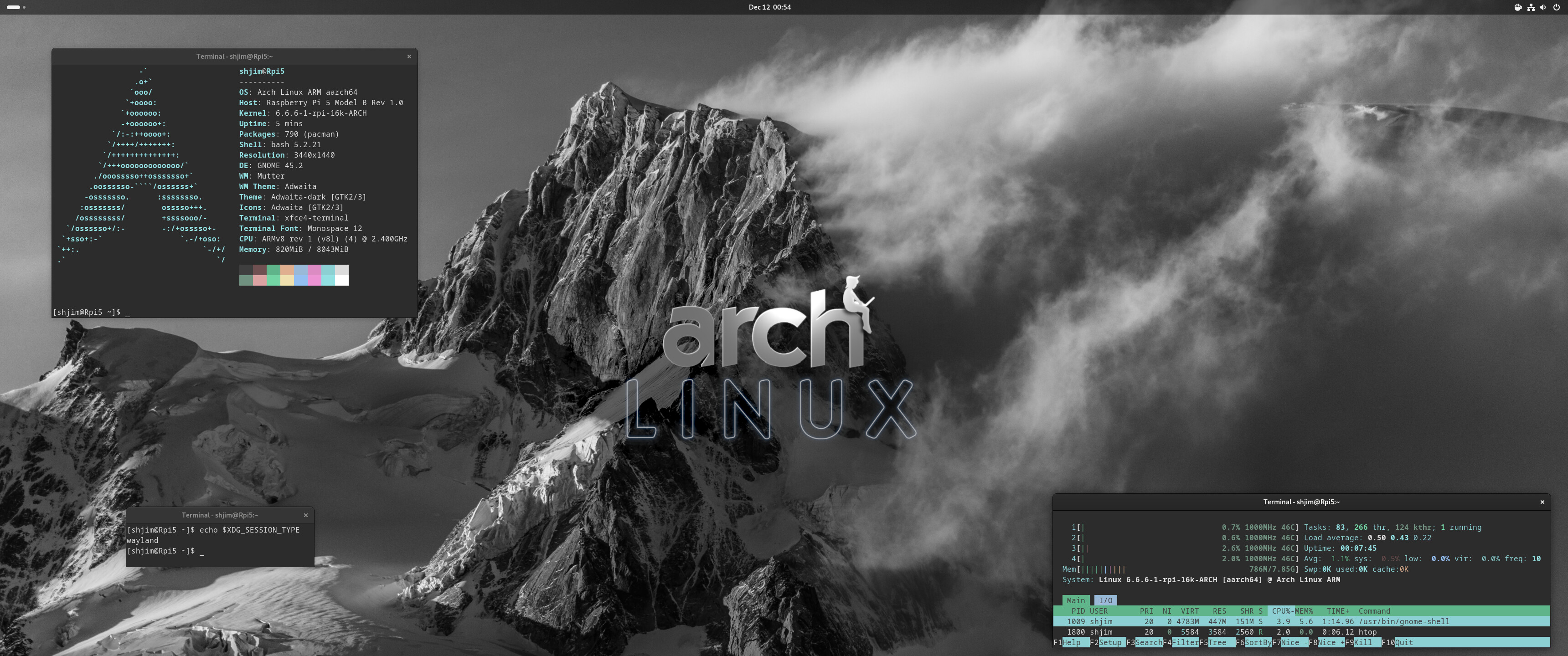Click the Shell: bash 5.2.21 line
Viewport: 1568px width, 656px height.
click(279, 144)
